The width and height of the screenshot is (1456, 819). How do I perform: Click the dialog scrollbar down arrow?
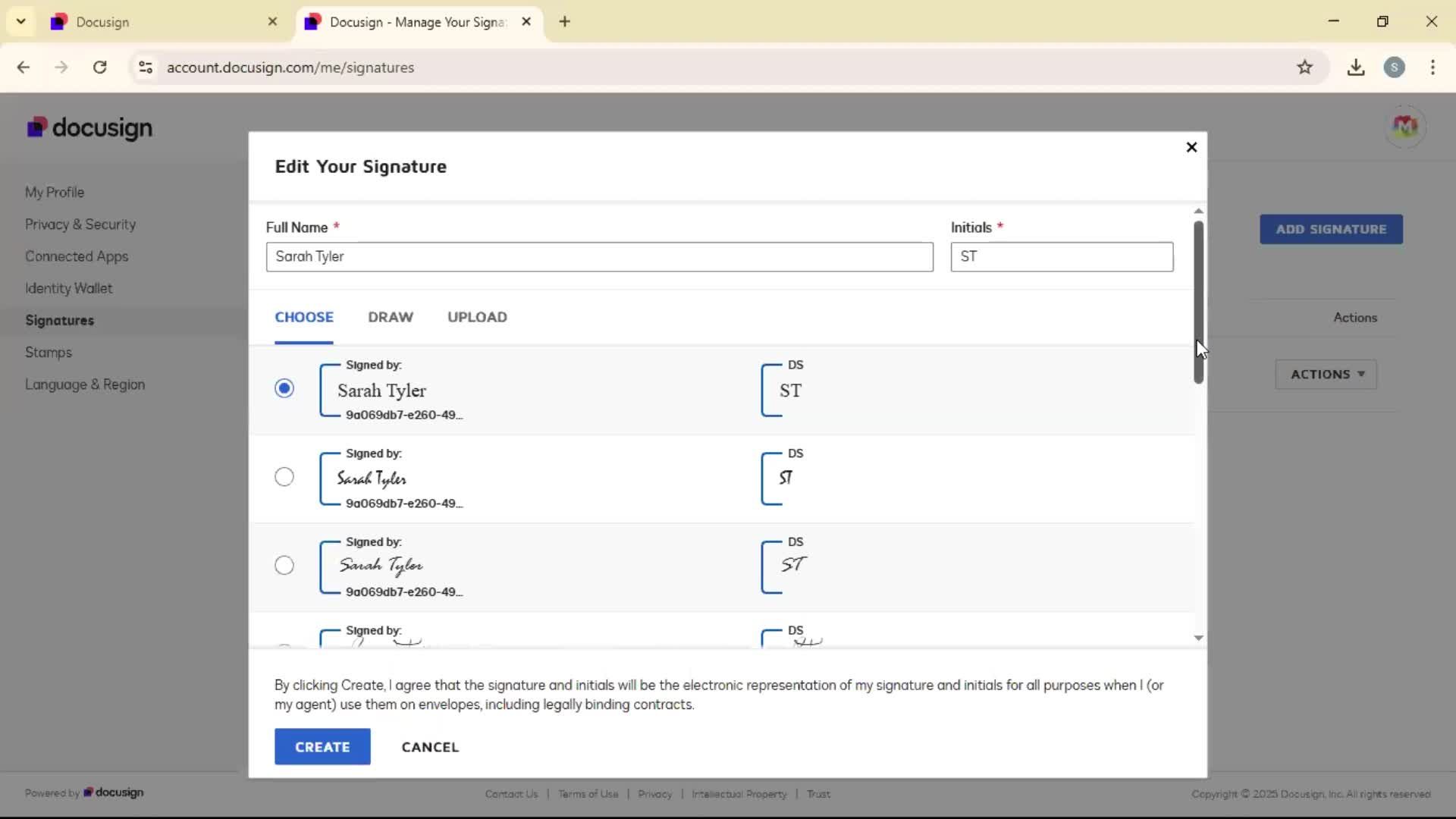pyautogui.click(x=1198, y=638)
